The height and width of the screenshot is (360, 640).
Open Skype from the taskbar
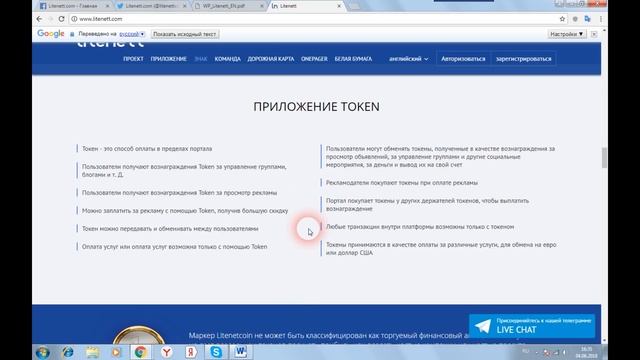(x=216, y=352)
